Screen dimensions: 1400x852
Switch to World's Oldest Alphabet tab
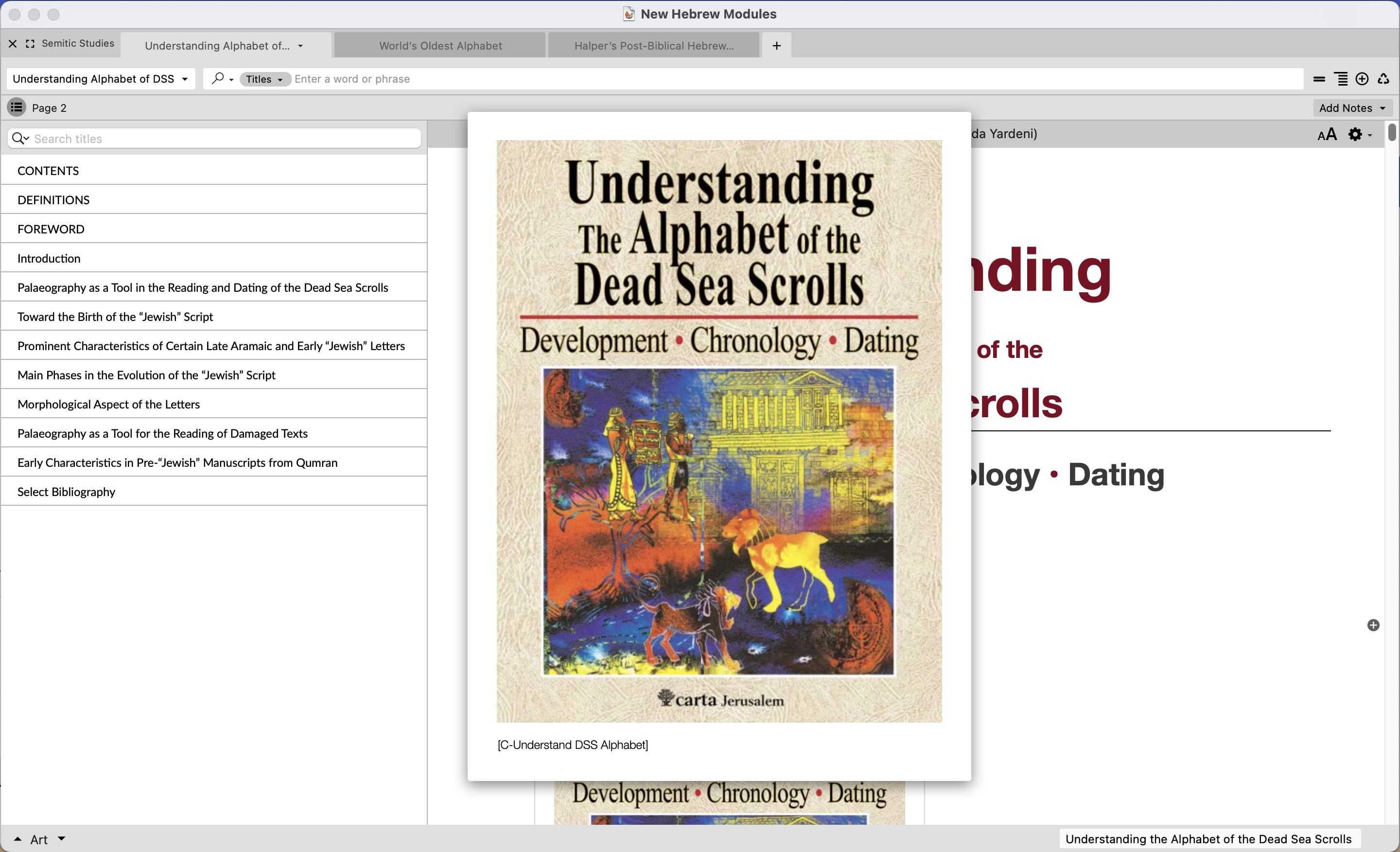click(440, 46)
